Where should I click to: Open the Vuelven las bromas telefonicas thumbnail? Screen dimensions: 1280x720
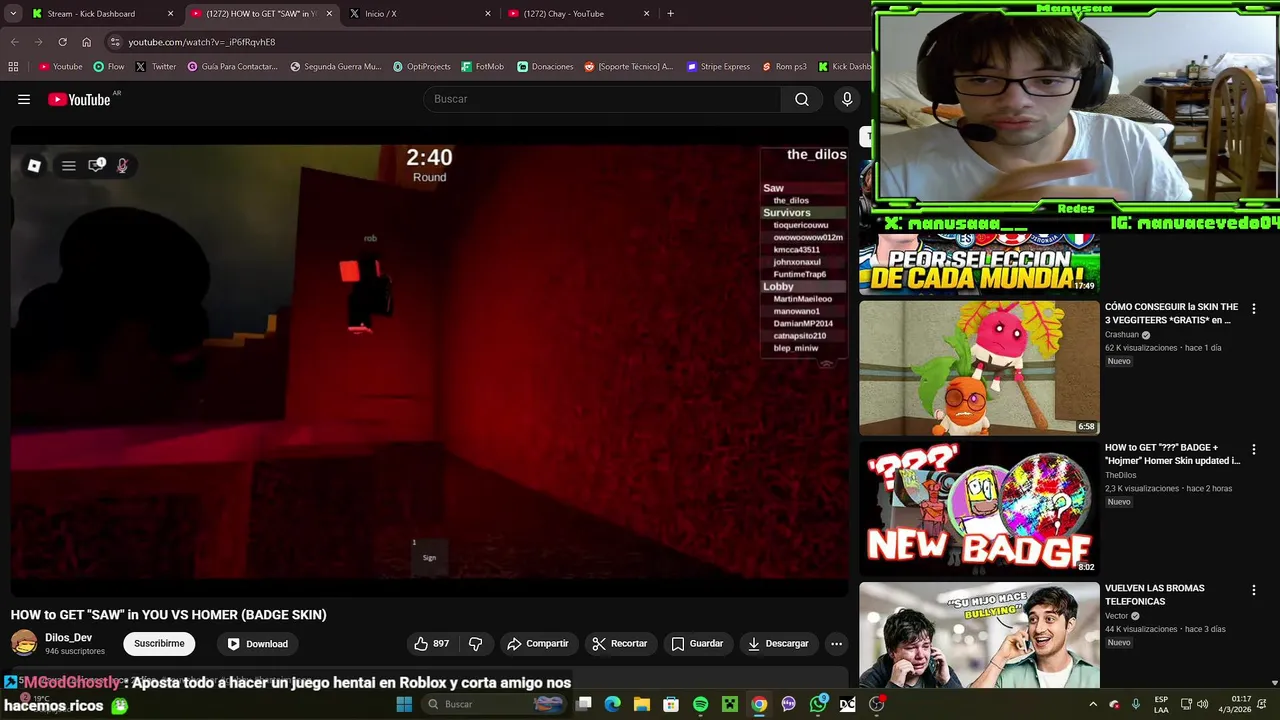coord(979,635)
